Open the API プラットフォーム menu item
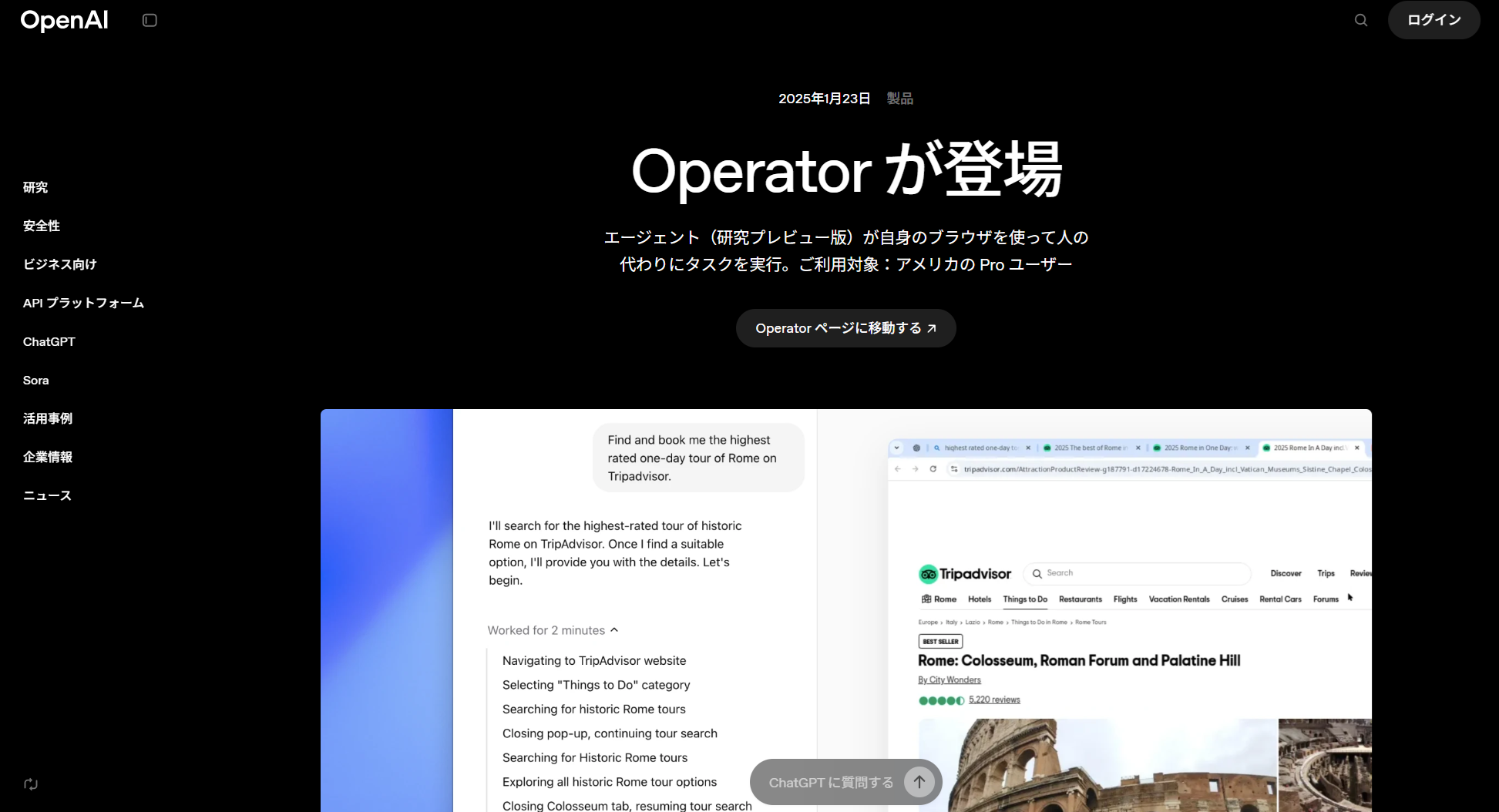Screen dimensions: 1499x812 83,303
